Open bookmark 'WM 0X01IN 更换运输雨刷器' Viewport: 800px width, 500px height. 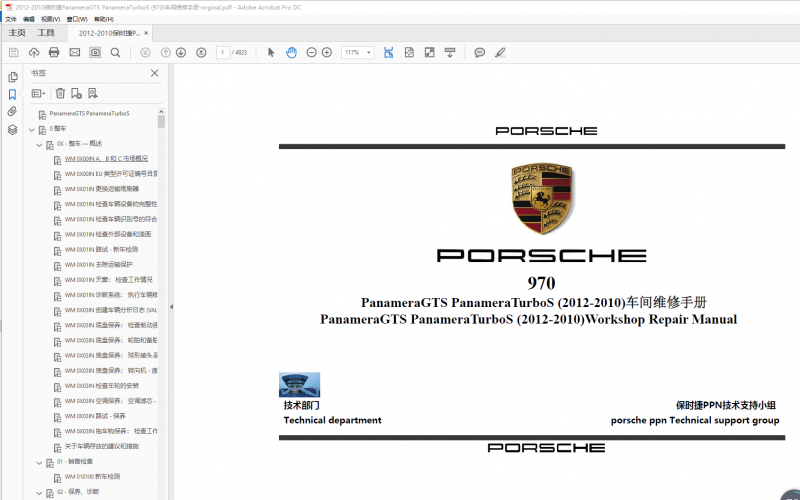[x=102, y=189]
